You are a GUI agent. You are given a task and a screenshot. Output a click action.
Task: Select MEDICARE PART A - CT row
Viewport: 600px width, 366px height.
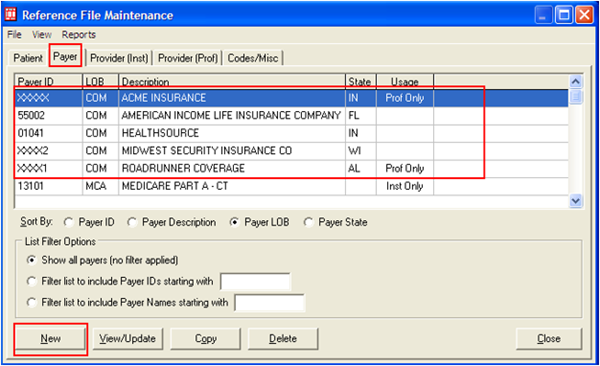click(292, 186)
